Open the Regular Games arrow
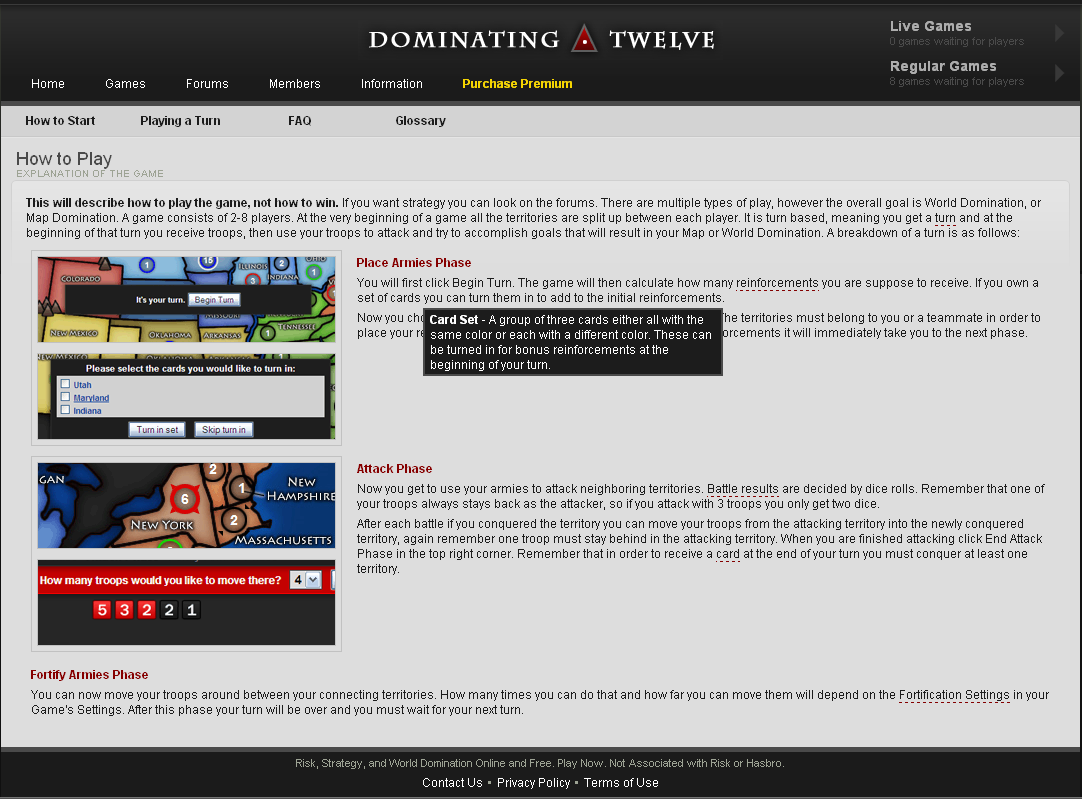The image size is (1082, 799). point(1059,72)
